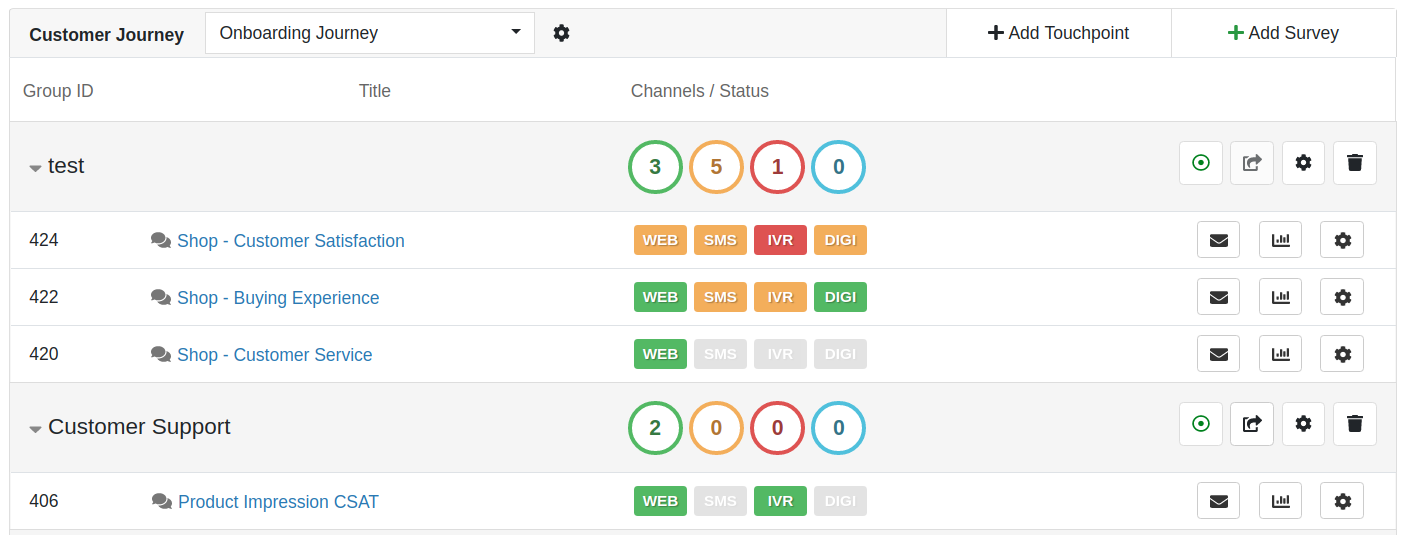
Task: Click share icon in Customer Support group
Action: (1252, 424)
